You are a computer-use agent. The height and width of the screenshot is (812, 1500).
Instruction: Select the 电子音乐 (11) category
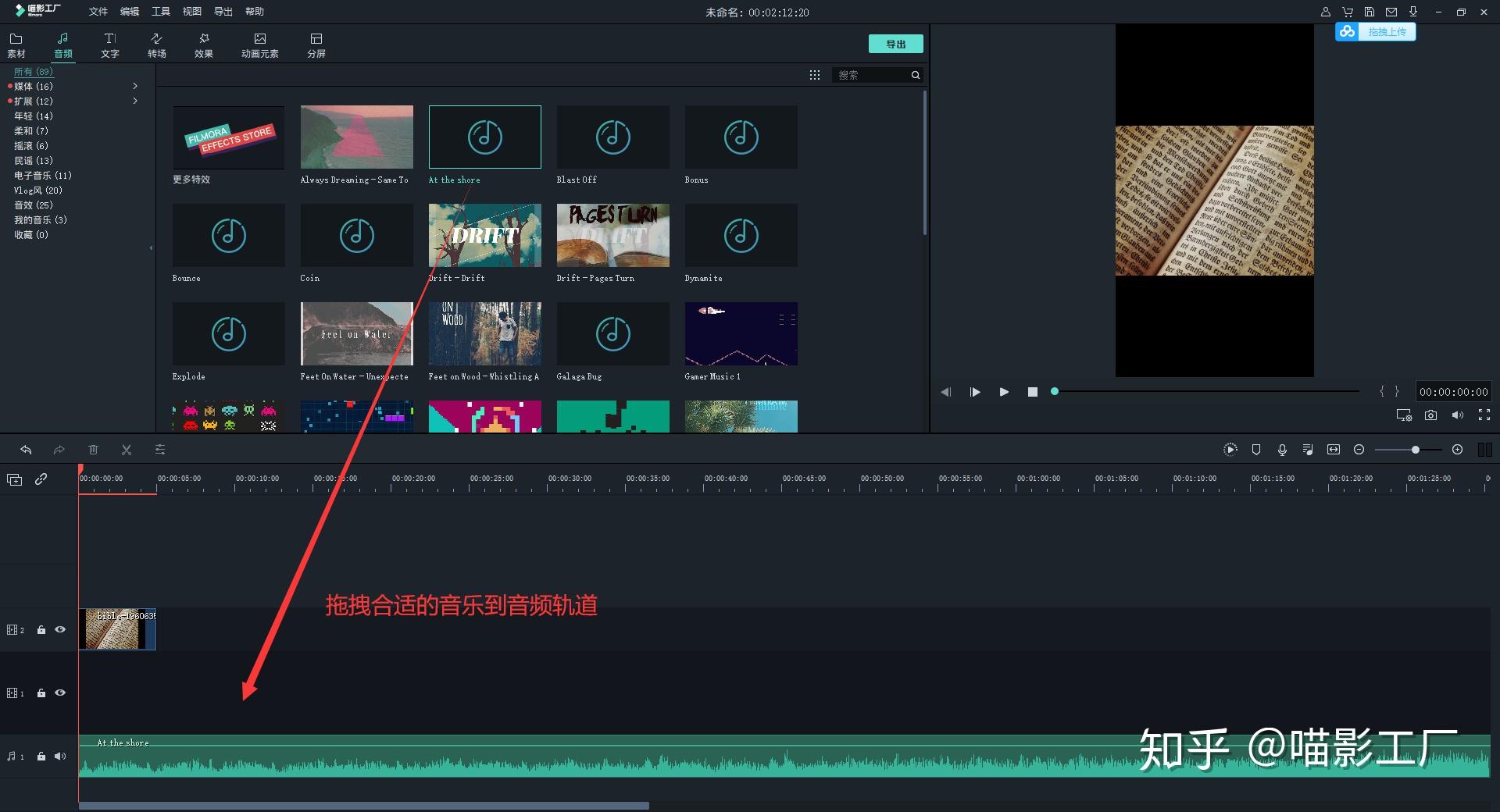click(x=43, y=175)
